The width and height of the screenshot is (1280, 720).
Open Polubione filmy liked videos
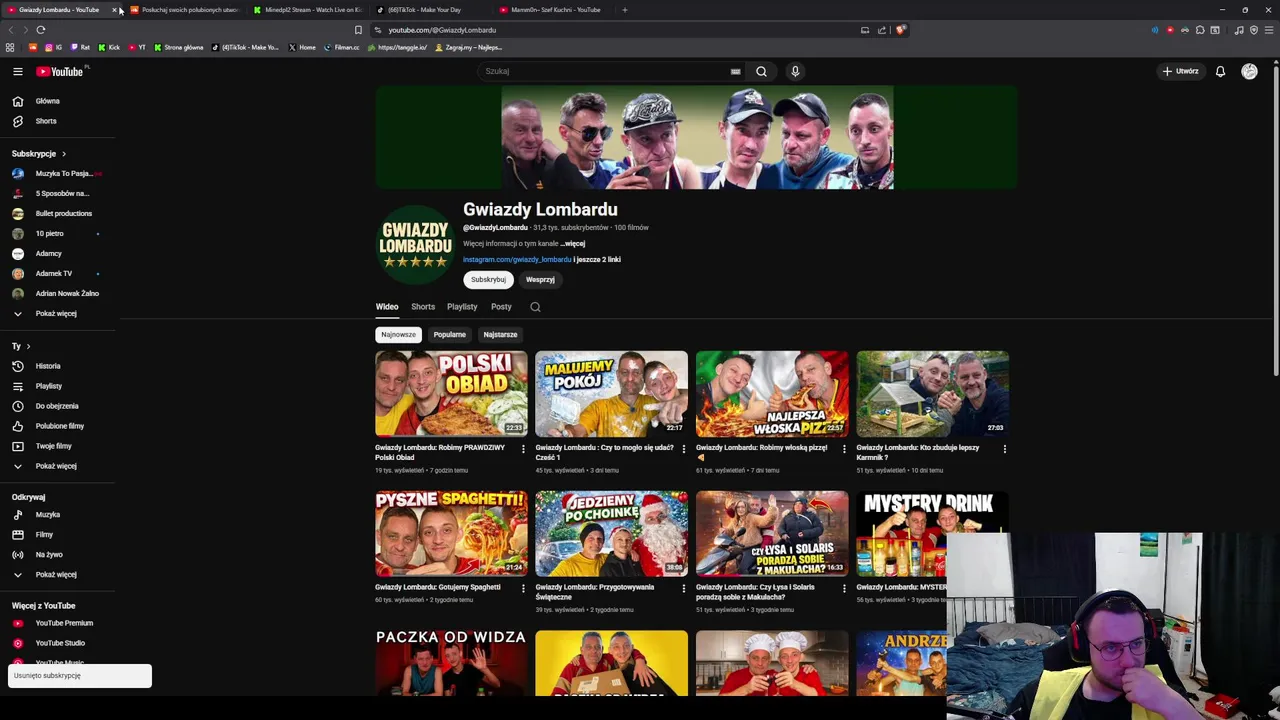(x=59, y=426)
